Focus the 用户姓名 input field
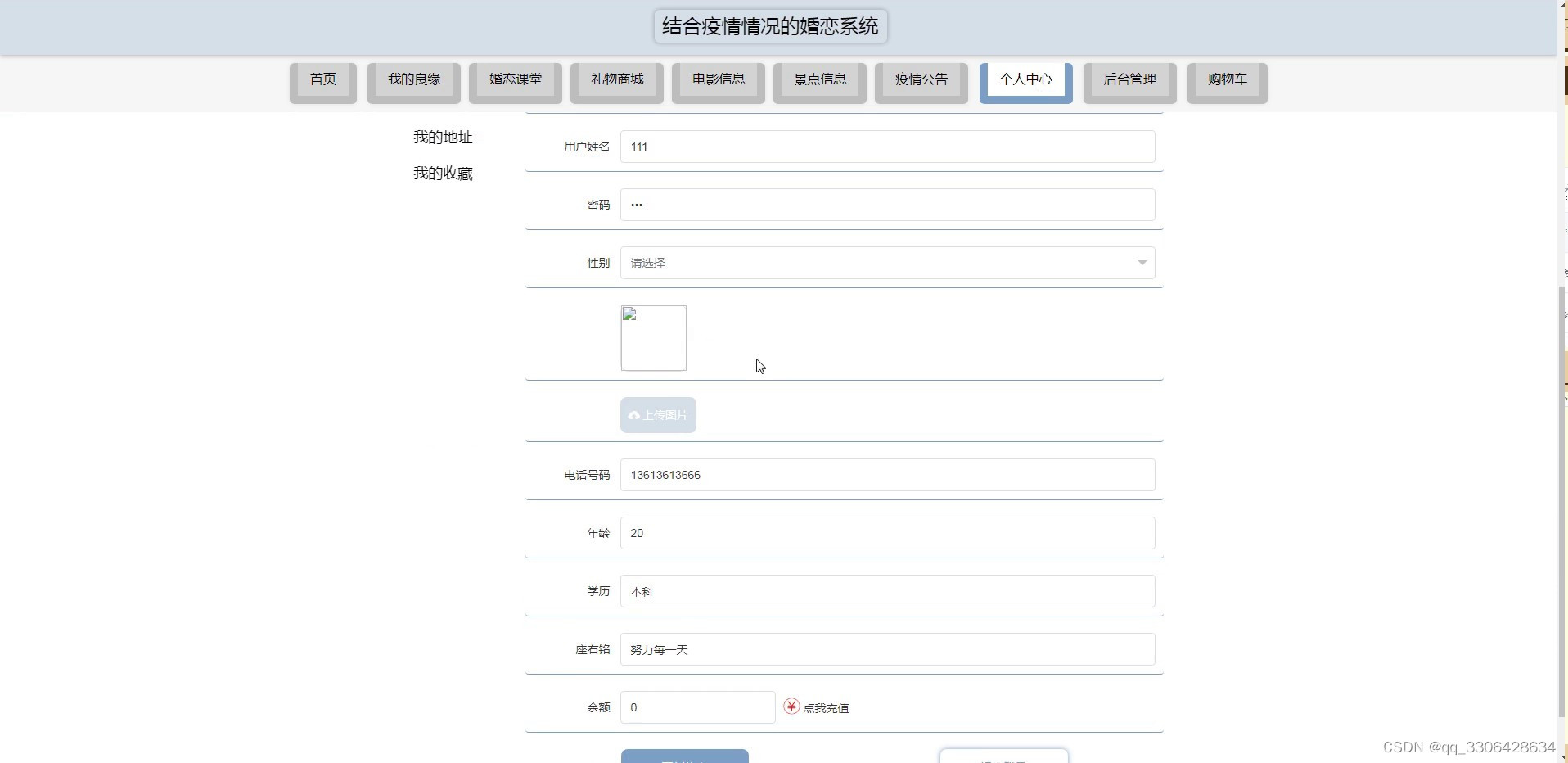The height and width of the screenshot is (763, 1568). coord(888,147)
